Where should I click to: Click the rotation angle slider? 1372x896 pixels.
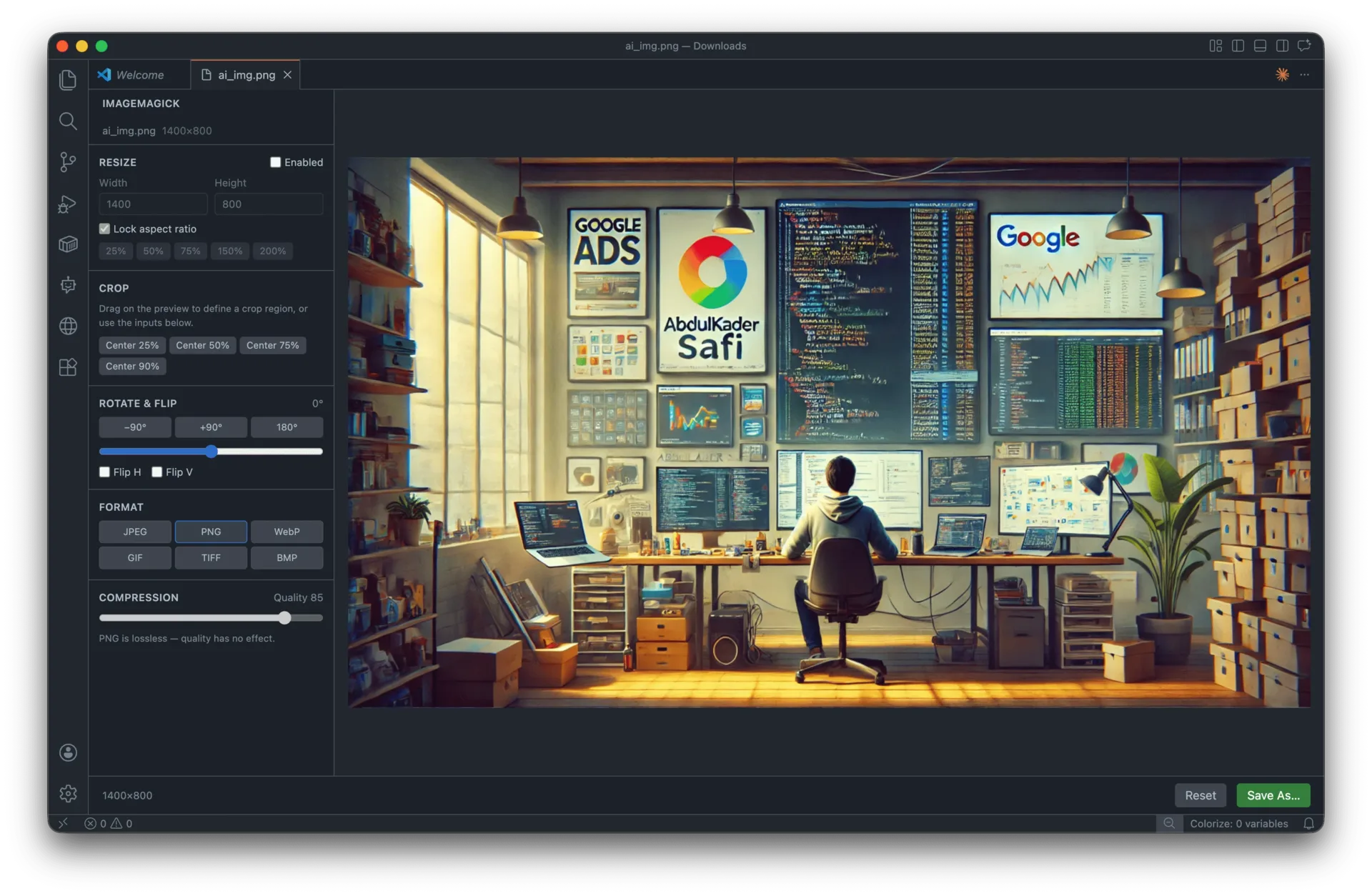pyautogui.click(x=211, y=451)
